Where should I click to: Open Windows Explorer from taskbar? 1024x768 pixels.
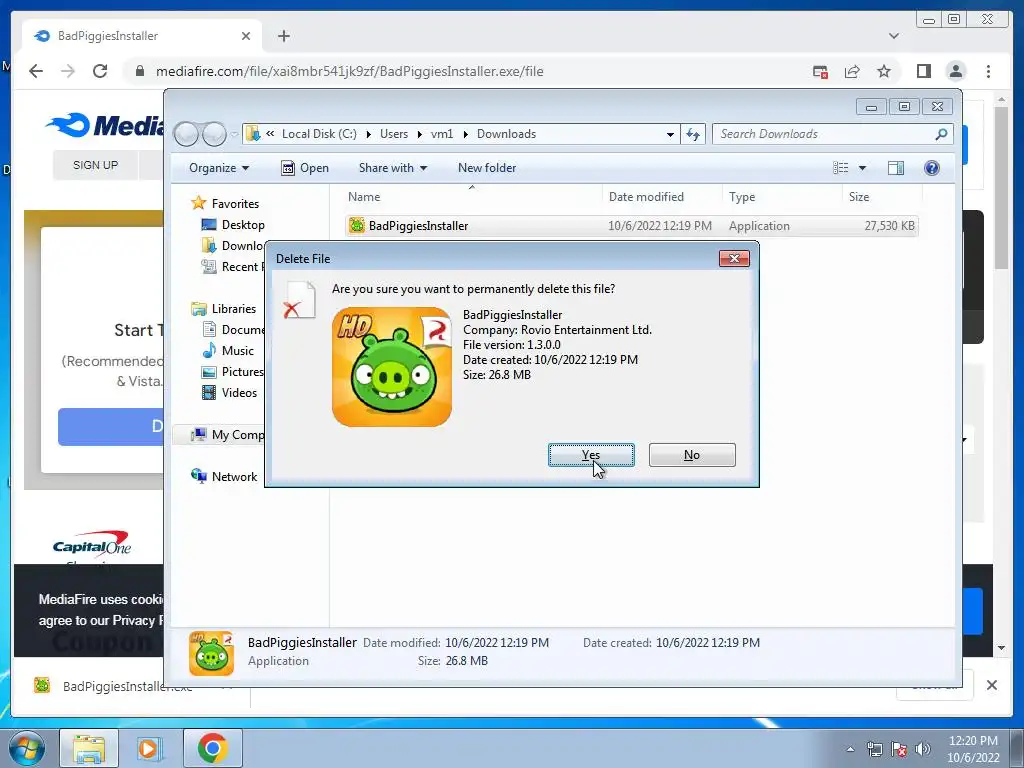tap(89, 748)
